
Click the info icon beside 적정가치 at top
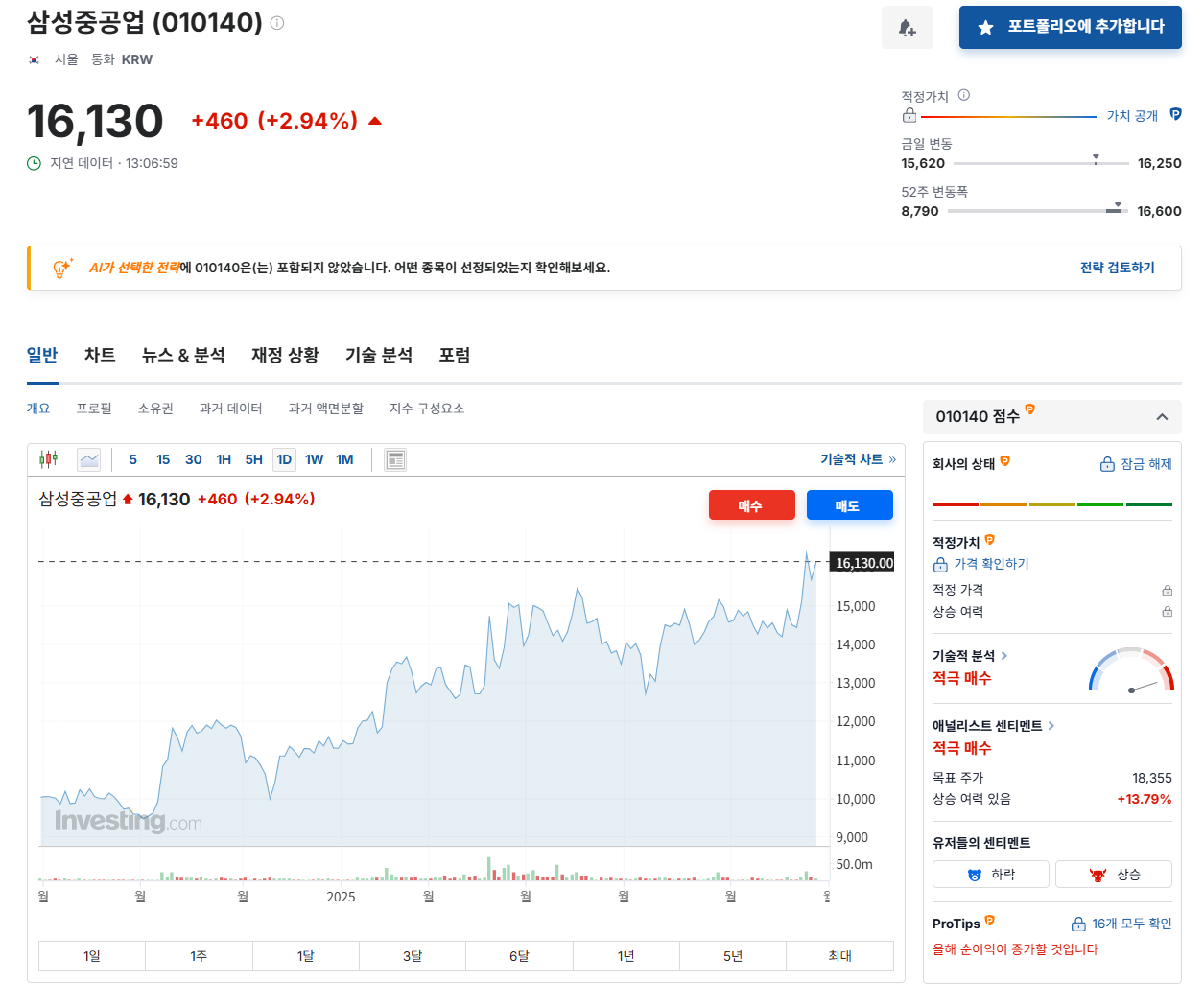(964, 95)
